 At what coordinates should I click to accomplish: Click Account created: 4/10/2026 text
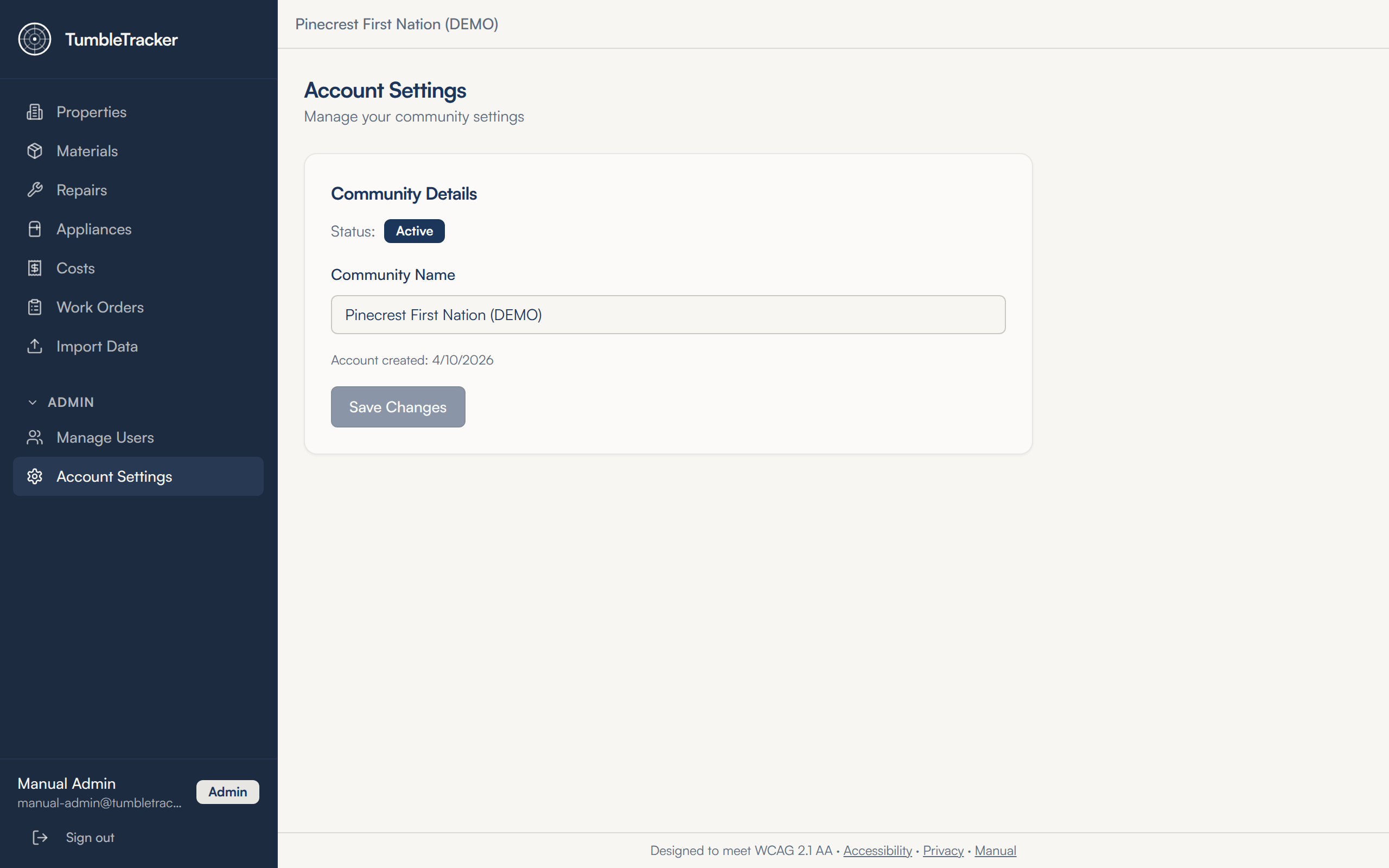(412, 360)
